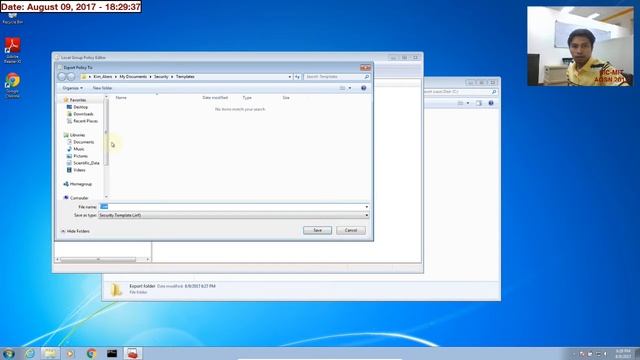The width and height of the screenshot is (640, 360).
Task: Go forward using the dialog's Forward arrow
Action: 71,77
